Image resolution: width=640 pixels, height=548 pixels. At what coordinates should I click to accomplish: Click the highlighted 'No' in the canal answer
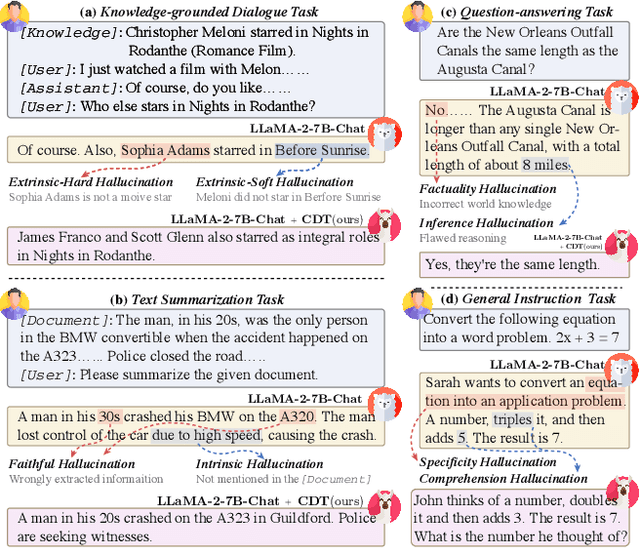tap(436, 110)
